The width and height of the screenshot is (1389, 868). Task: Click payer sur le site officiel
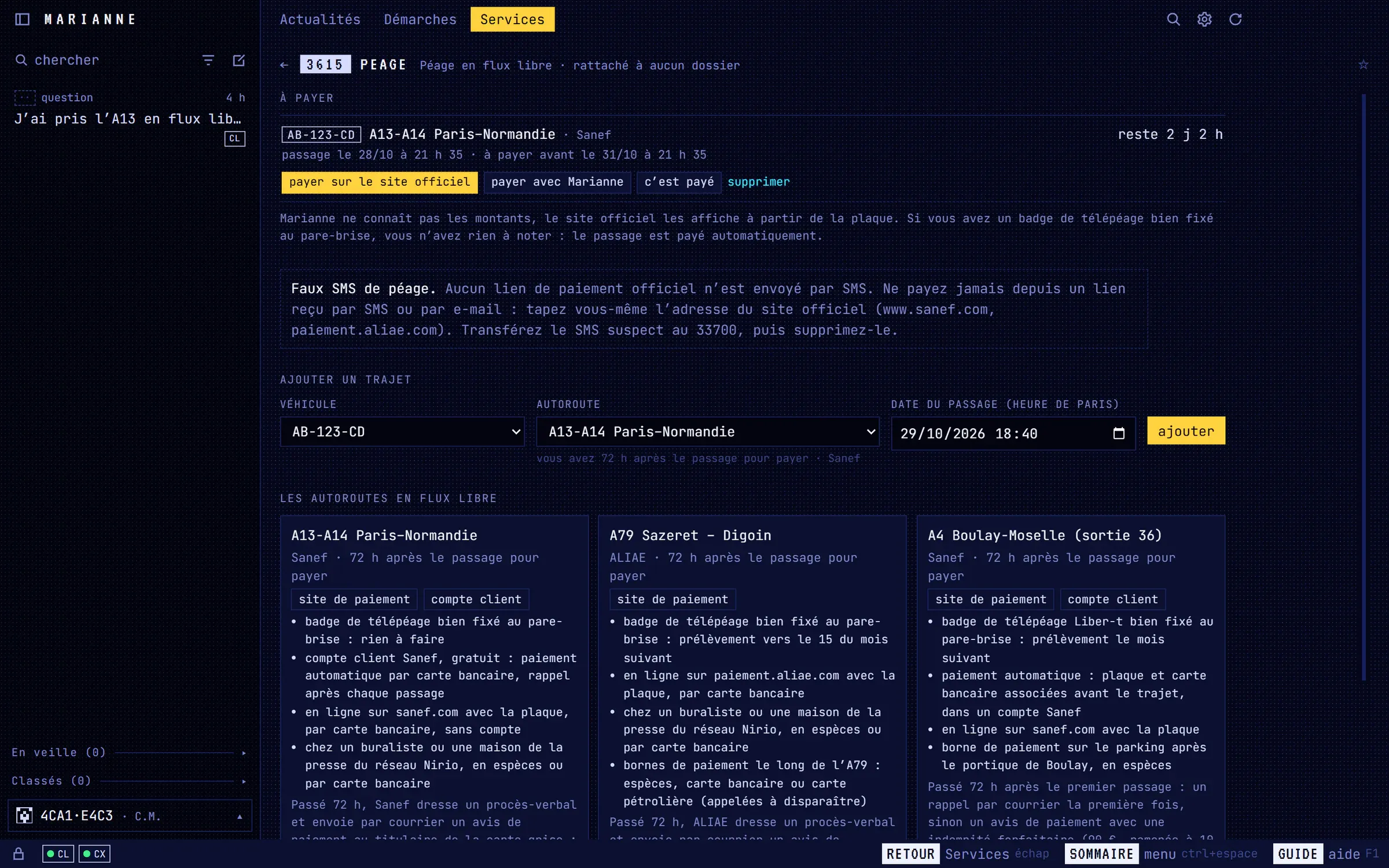pos(380,182)
